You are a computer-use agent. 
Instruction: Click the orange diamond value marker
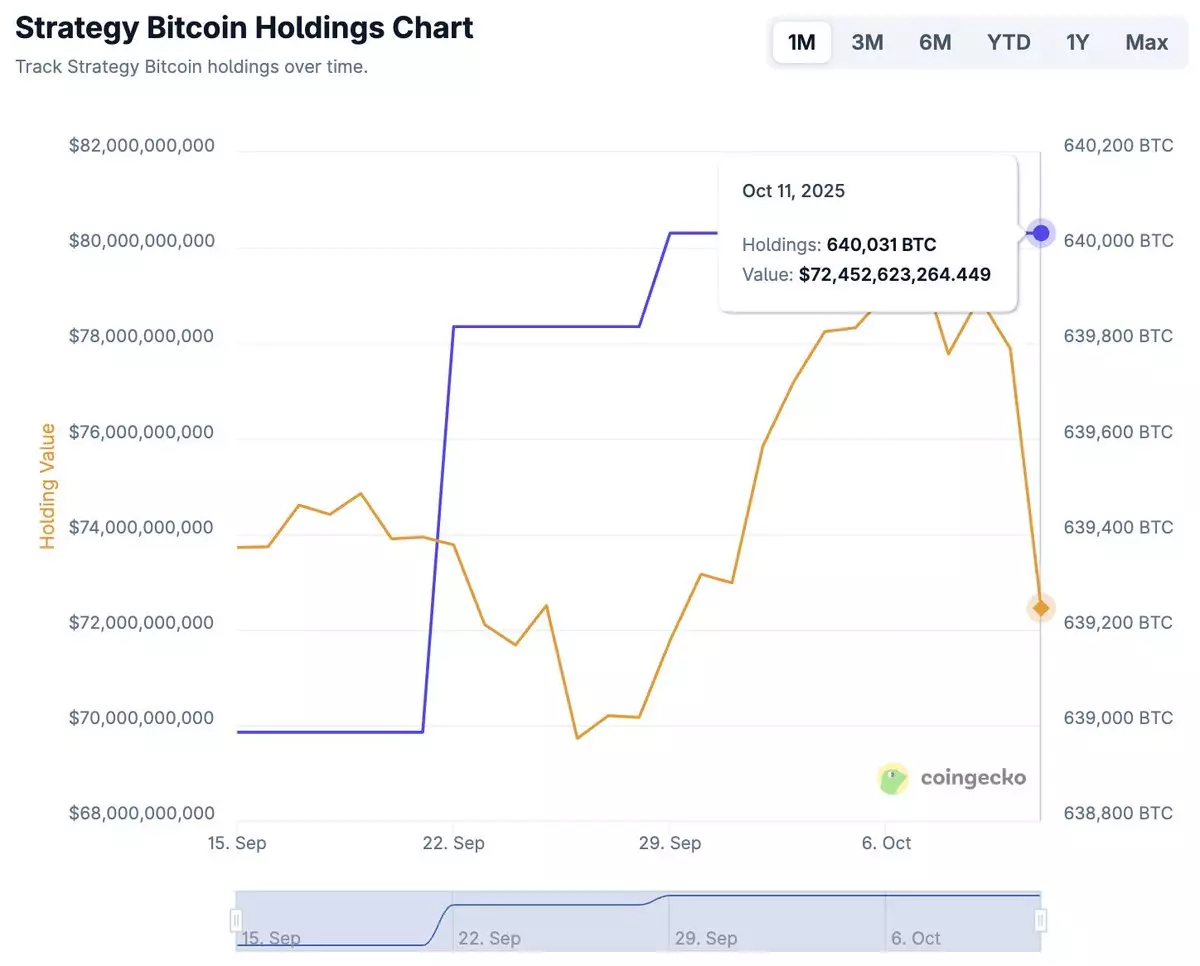1041,608
